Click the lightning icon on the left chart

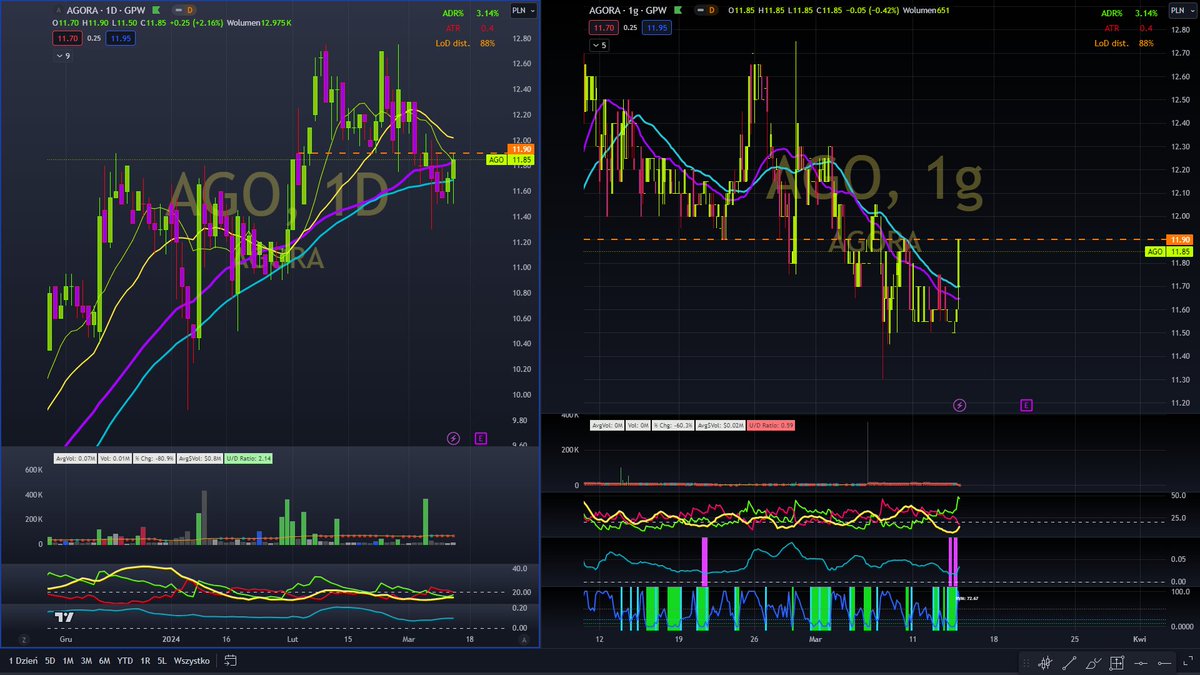(453, 438)
